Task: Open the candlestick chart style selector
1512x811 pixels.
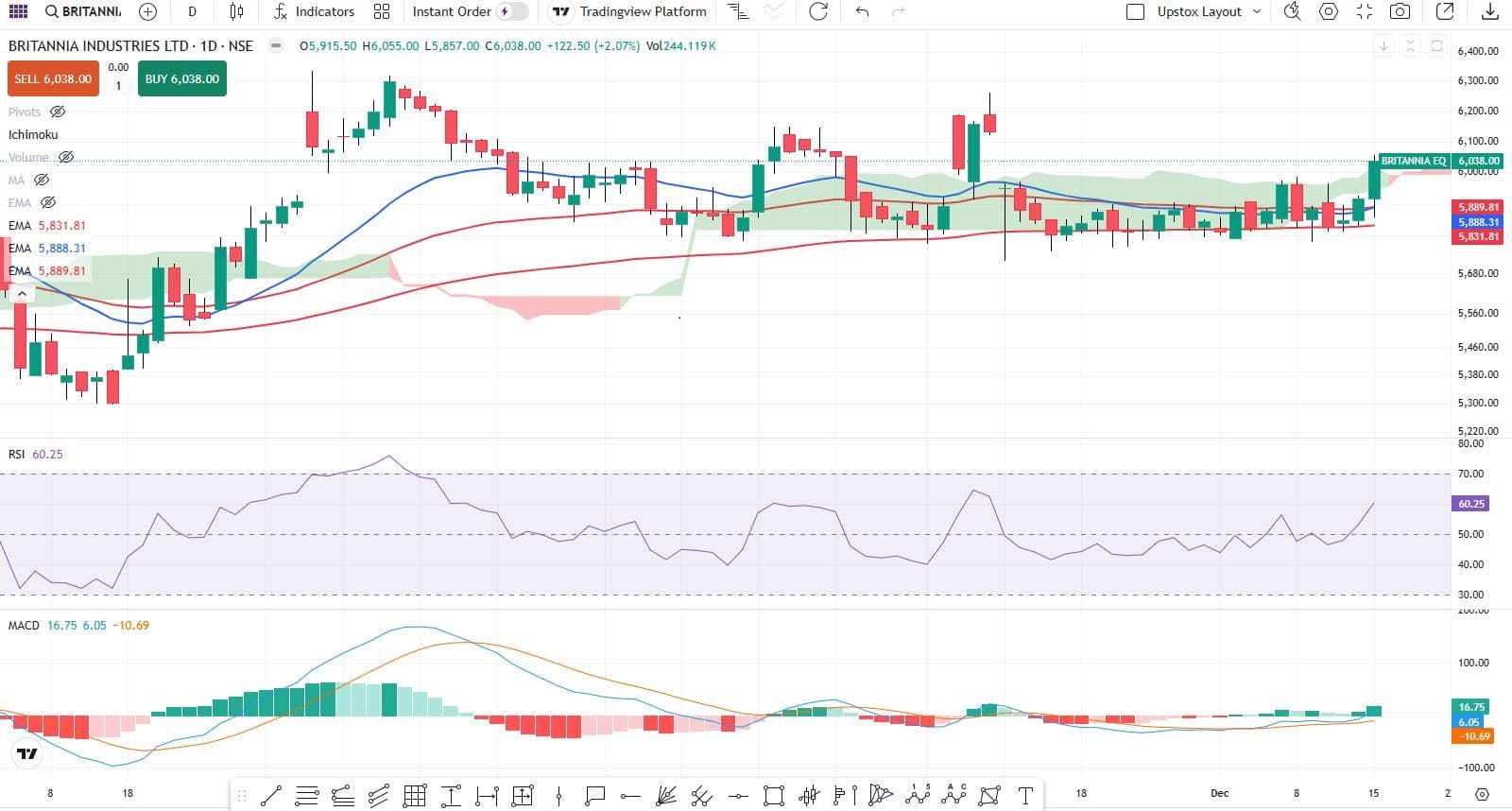Action: click(x=236, y=11)
